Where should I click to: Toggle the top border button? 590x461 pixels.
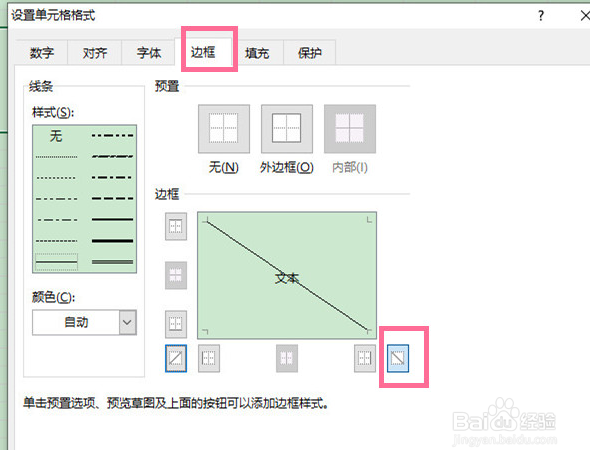(176, 227)
